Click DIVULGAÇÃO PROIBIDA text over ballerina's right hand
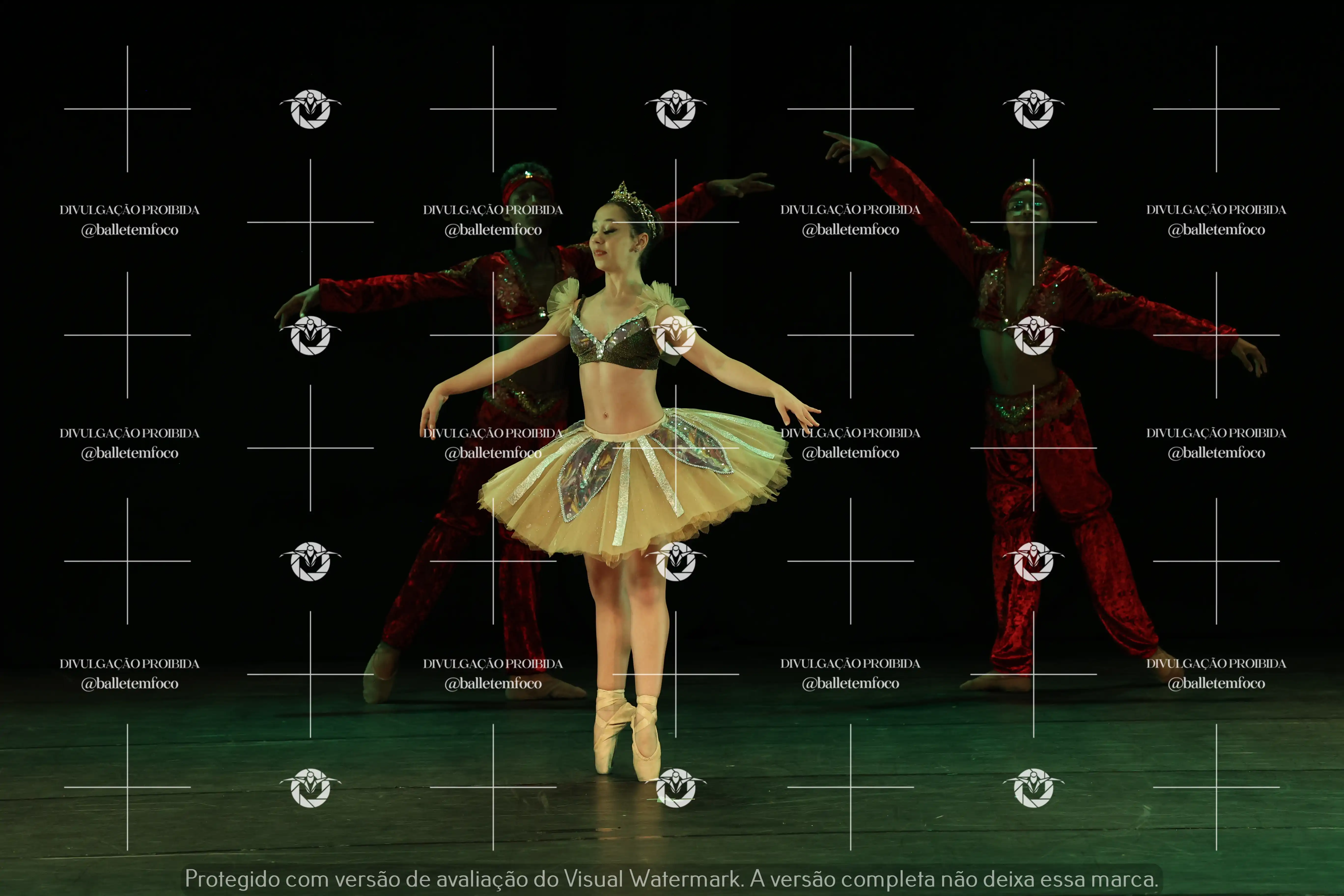 (x=492, y=433)
